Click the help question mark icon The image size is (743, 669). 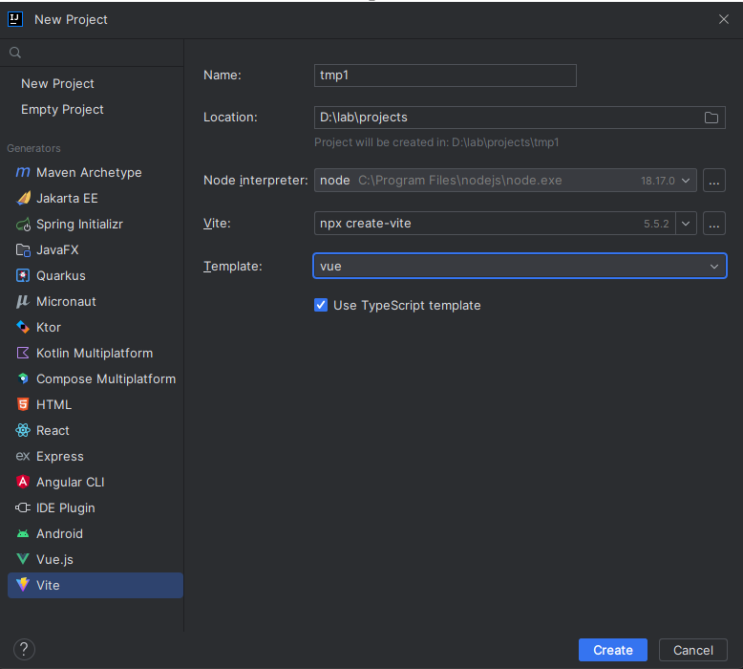pyautogui.click(x=24, y=649)
